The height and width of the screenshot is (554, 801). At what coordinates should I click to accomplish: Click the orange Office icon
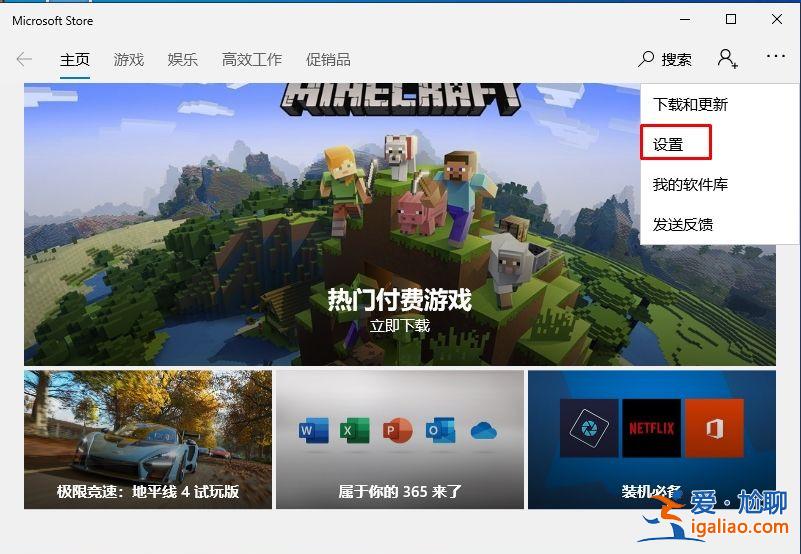(714, 428)
